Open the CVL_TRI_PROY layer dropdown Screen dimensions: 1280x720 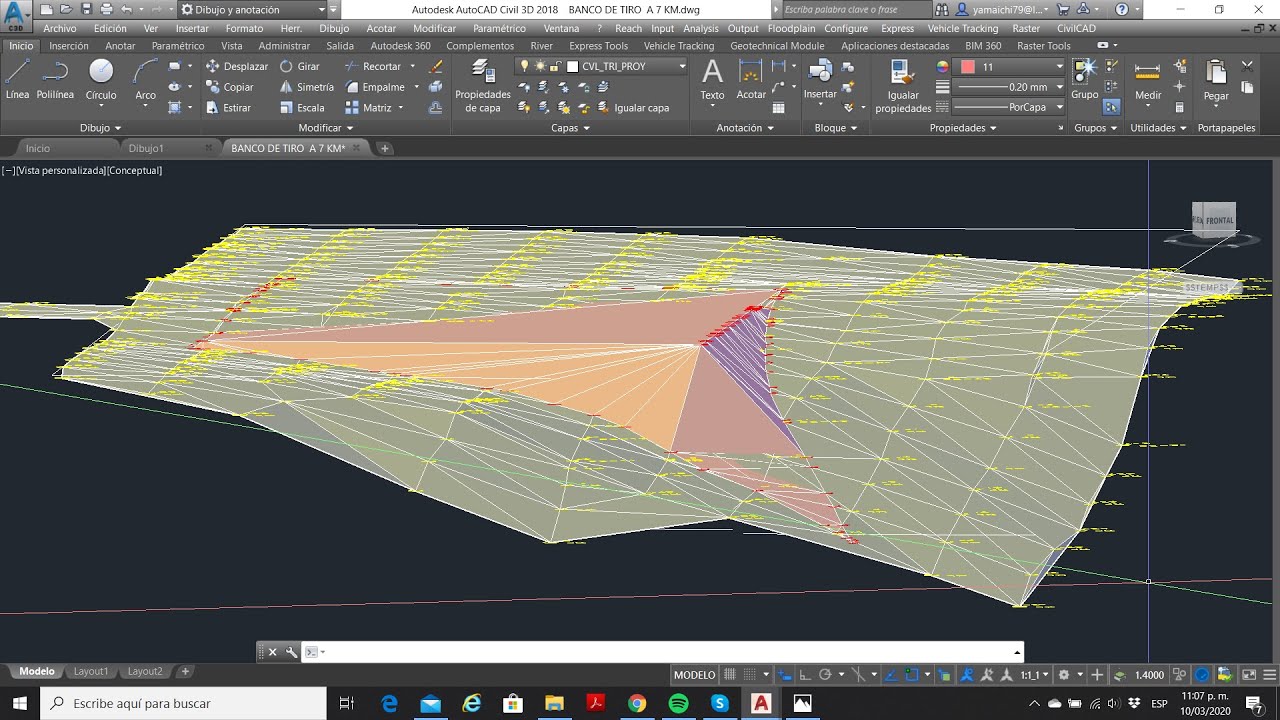point(626,66)
